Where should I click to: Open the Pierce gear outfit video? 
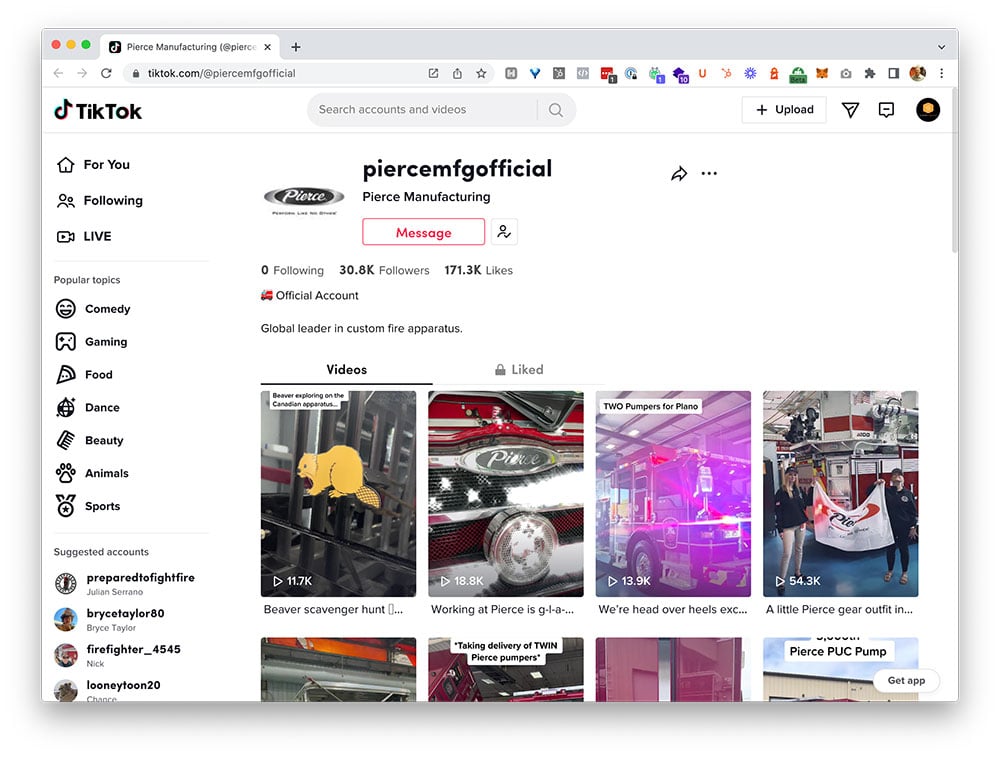pos(841,494)
